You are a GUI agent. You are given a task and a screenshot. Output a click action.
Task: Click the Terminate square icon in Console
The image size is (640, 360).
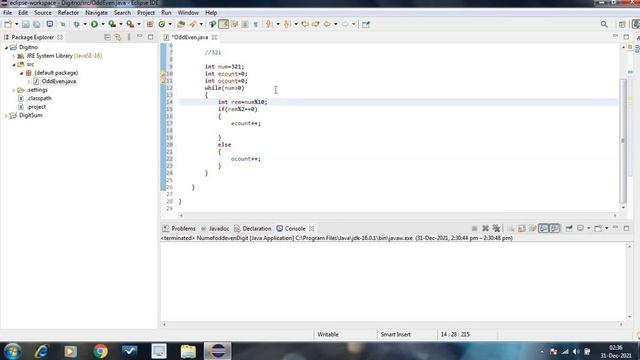[474, 229]
